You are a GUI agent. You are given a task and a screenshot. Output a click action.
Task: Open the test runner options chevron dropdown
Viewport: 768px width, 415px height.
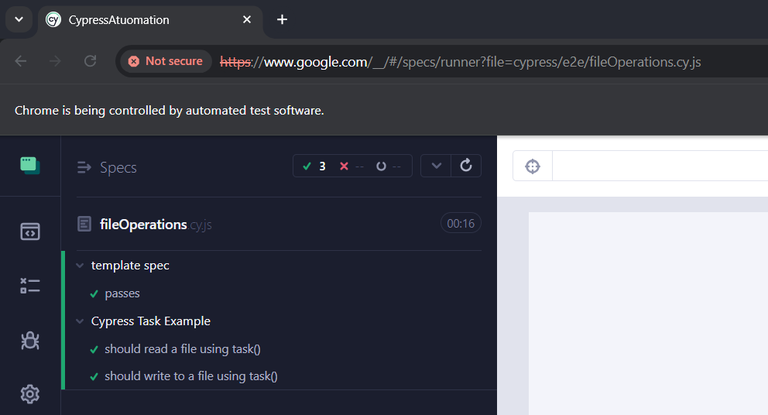[x=436, y=166]
